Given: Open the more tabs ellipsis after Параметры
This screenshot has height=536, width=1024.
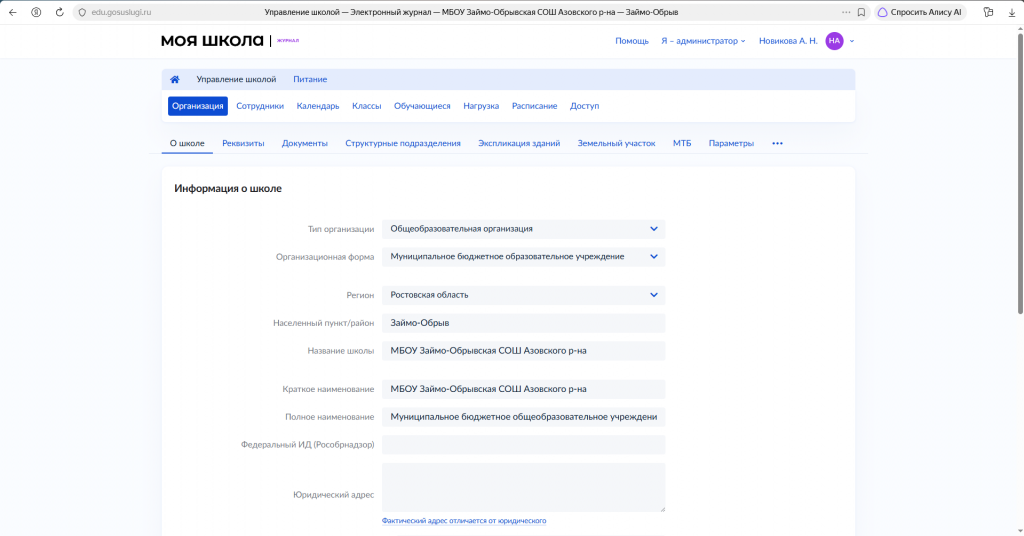Looking at the screenshot, I should (777, 144).
